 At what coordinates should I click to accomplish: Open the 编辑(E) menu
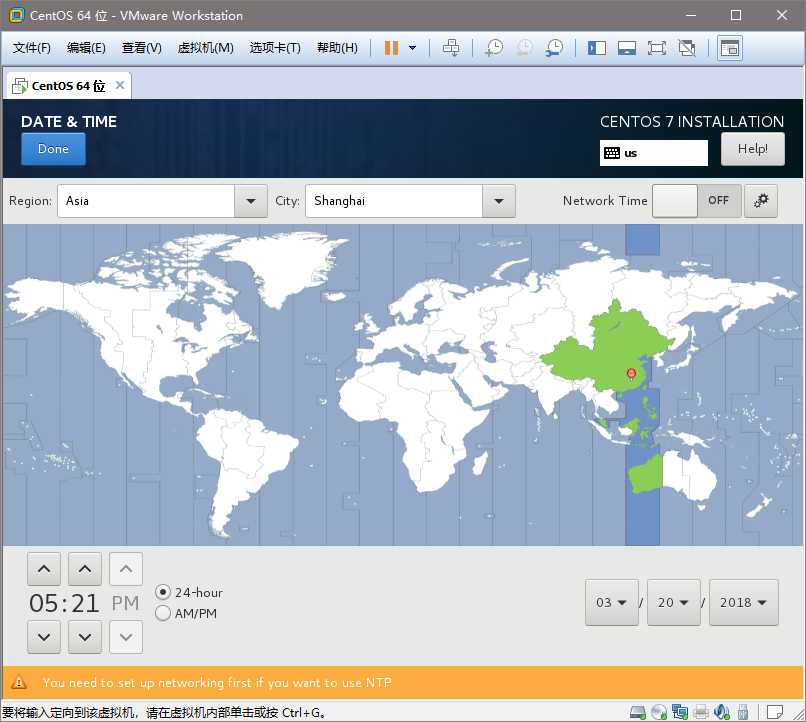click(x=86, y=48)
